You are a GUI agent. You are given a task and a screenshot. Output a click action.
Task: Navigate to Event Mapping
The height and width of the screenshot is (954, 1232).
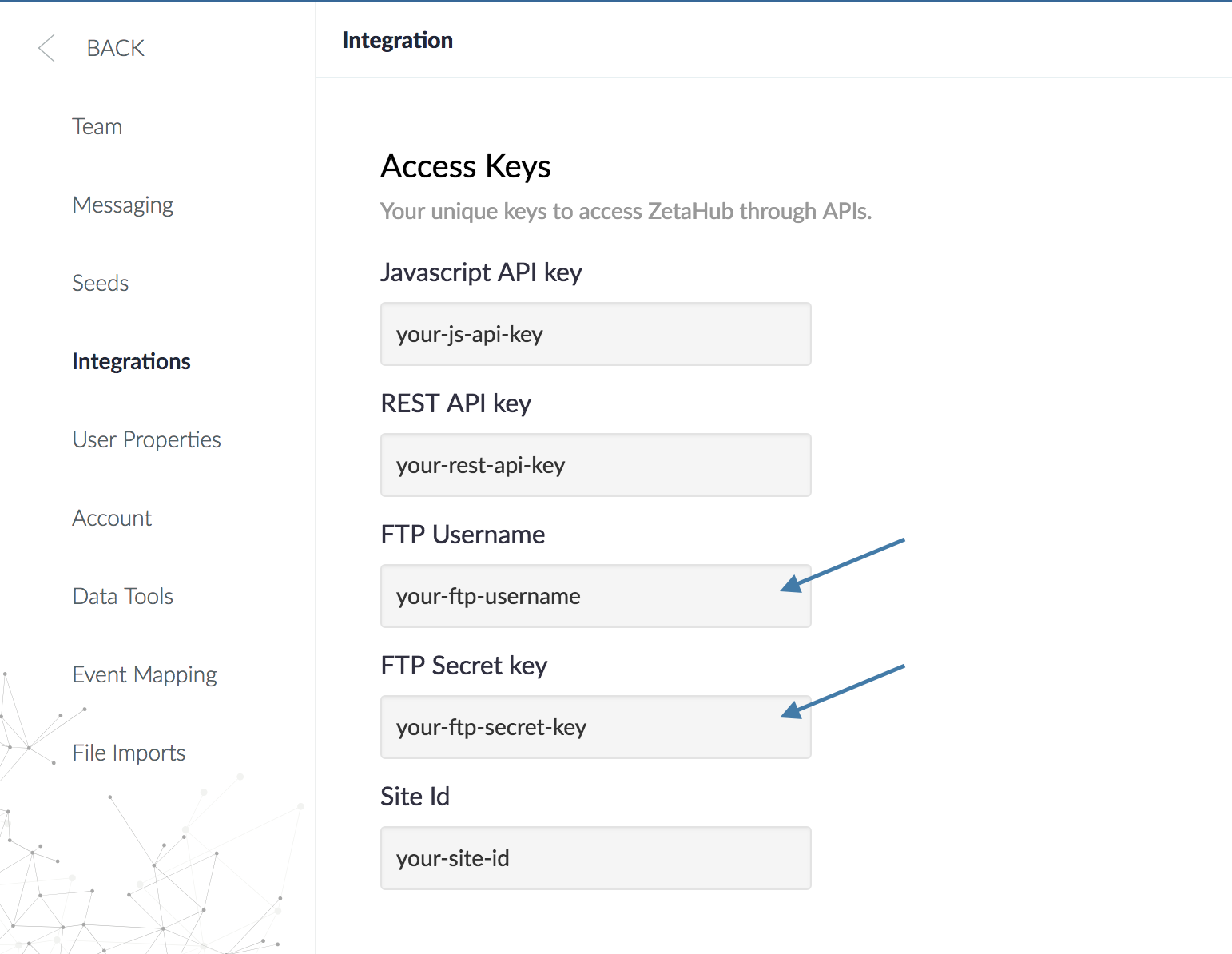coord(145,674)
